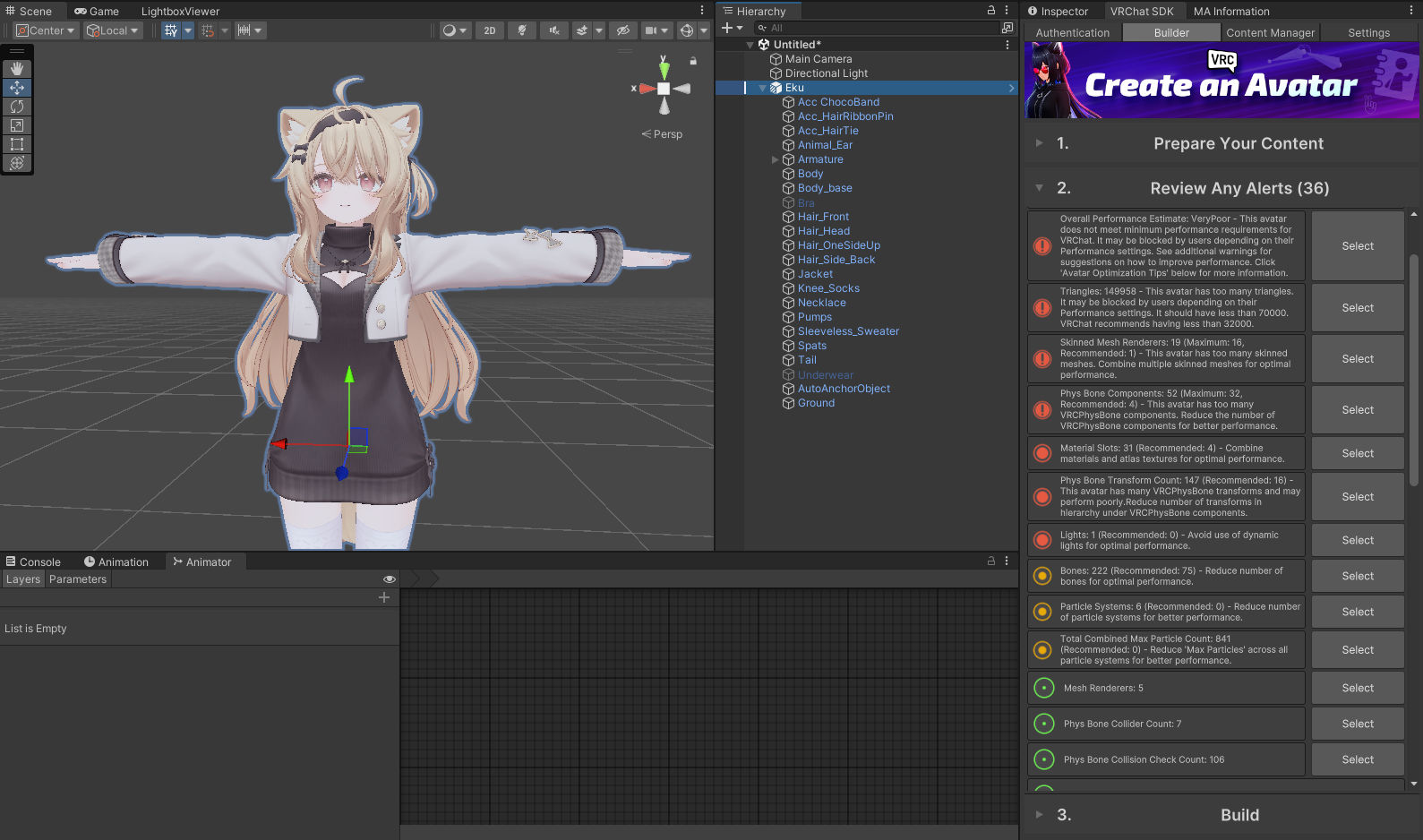1423x840 pixels.
Task: Select the Rect transform tool
Action: (17, 144)
